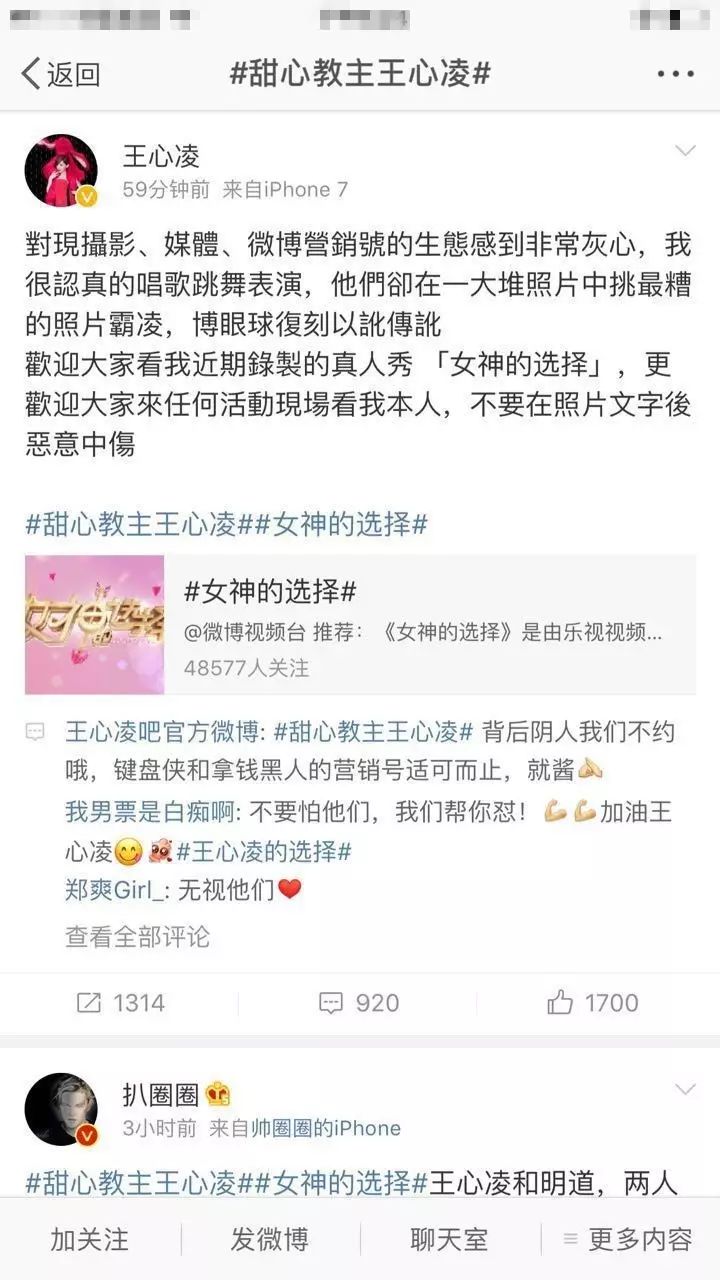The image size is (720, 1280).
Task: Open the 扒圈圈 avatar
Action: 60,1109
